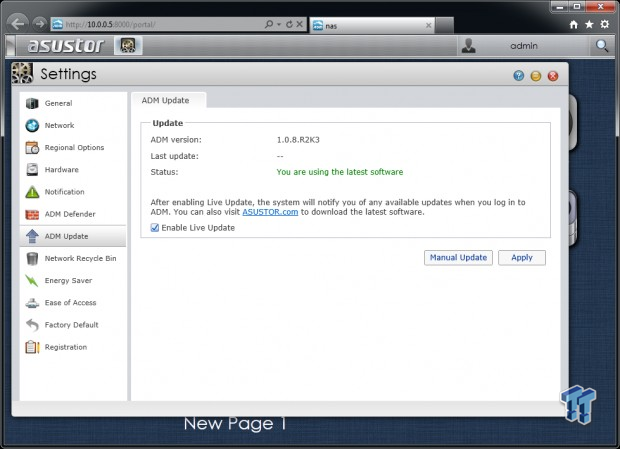Open the ASUSTOR.com link
The image size is (620, 449).
pos(270,212)
